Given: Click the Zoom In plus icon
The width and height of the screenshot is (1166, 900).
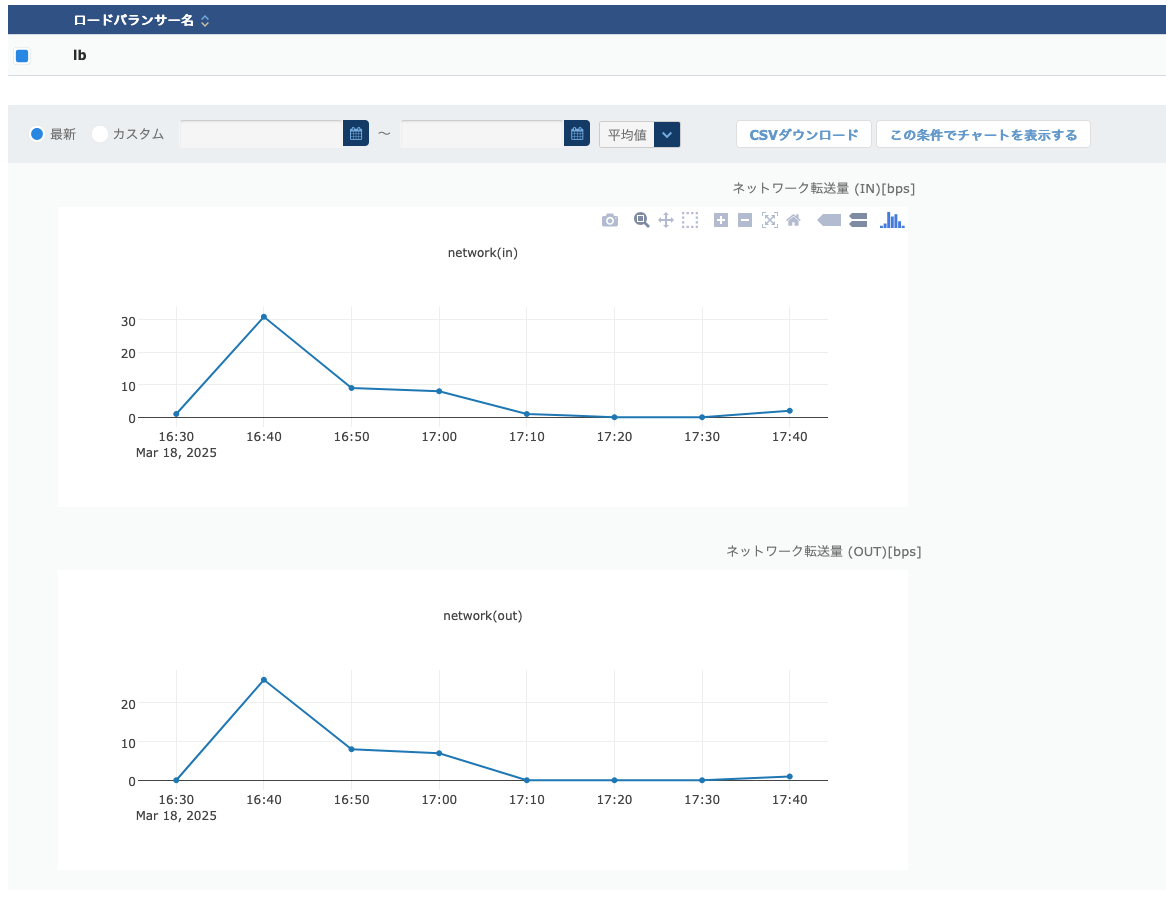Looking at the screenshot, I should [721, 220].
